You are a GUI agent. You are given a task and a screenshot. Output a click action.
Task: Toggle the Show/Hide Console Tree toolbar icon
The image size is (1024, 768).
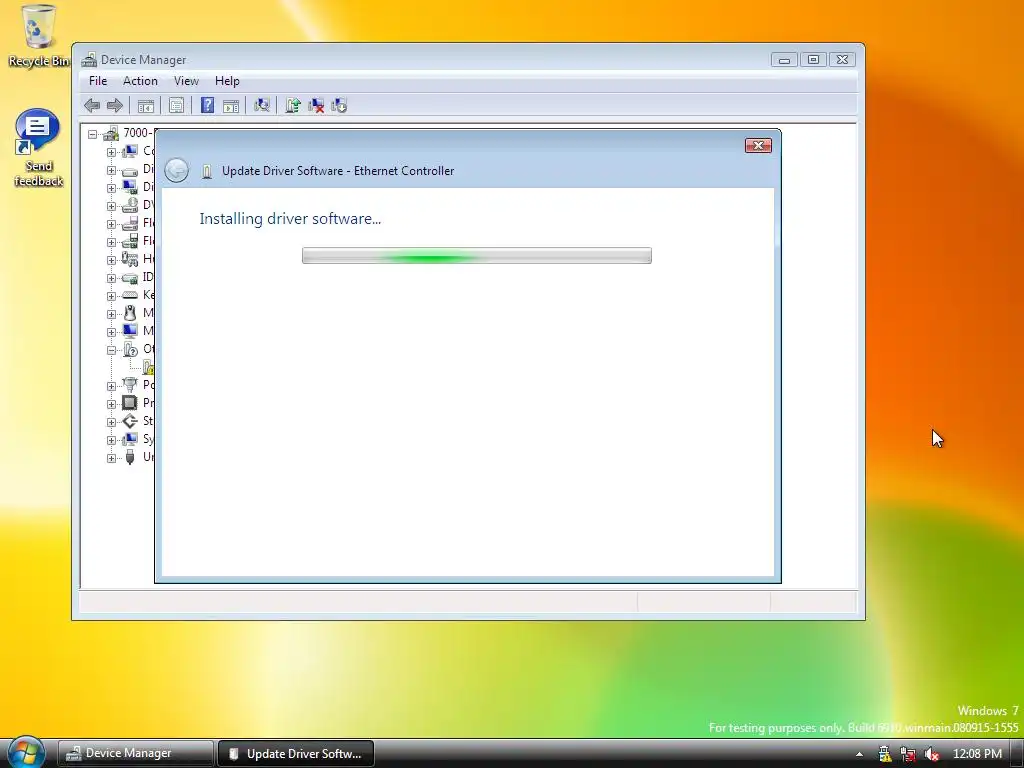146,105
